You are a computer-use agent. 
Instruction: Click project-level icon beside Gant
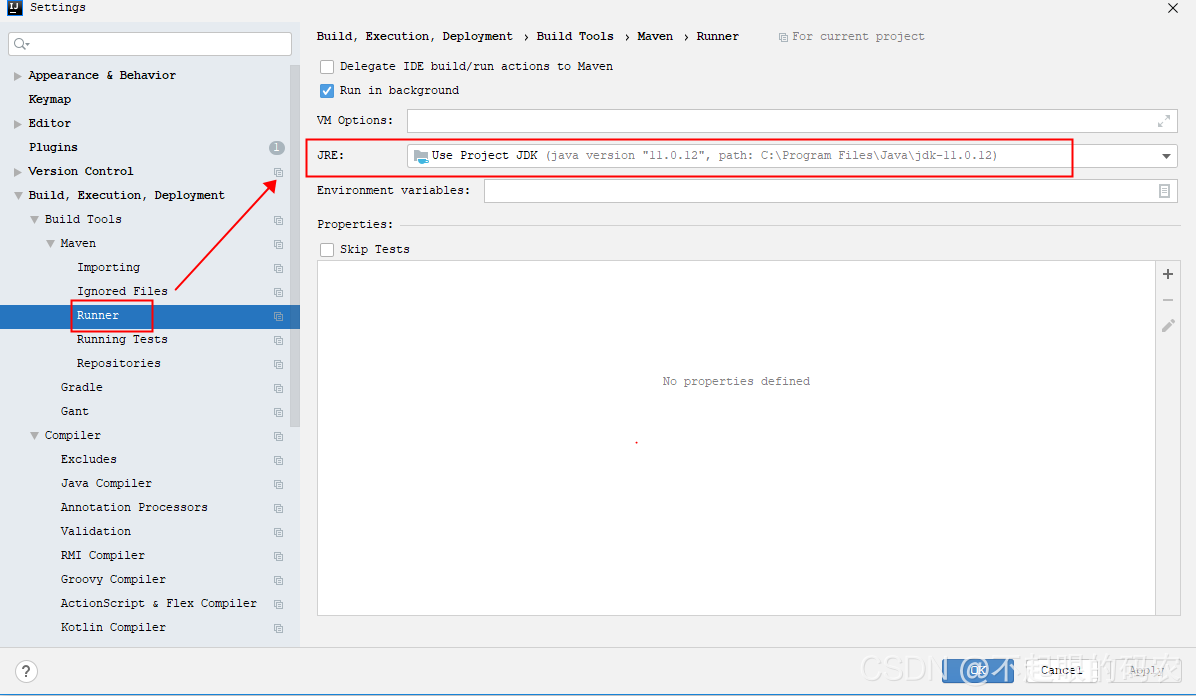coord(278,412)
